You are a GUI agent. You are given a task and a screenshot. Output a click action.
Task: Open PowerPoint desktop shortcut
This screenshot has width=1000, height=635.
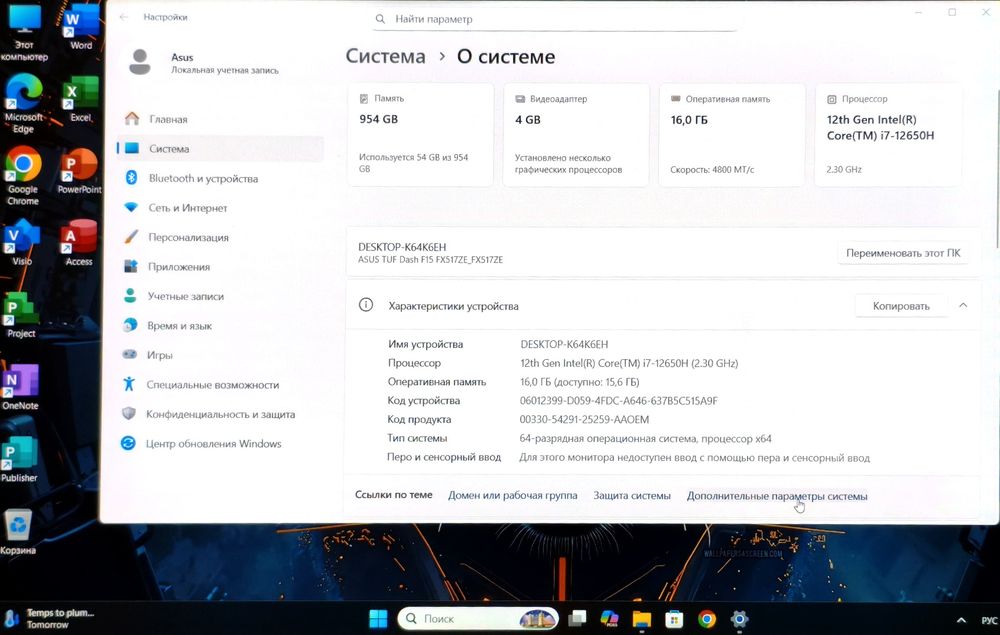(x=79, y=171)
